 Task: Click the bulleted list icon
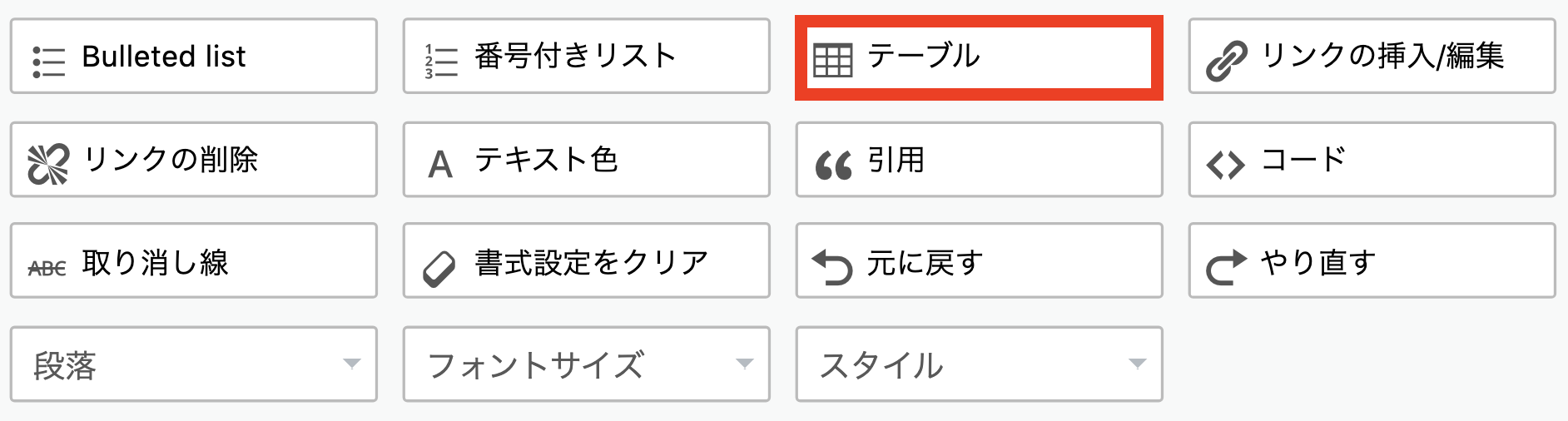(48, 62)
